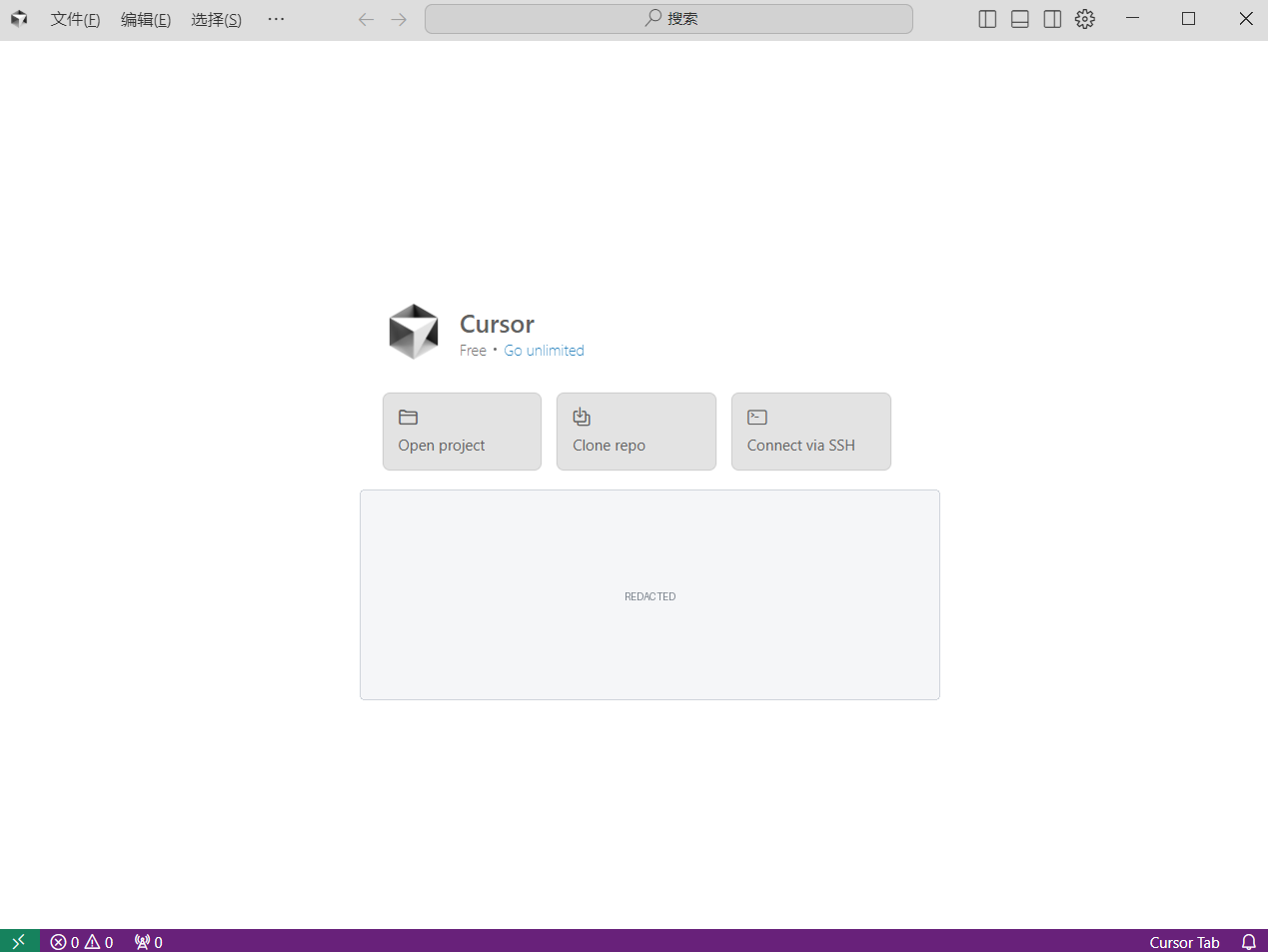
Task: Maximize the Cursor window
Action: coord(1189,19)
